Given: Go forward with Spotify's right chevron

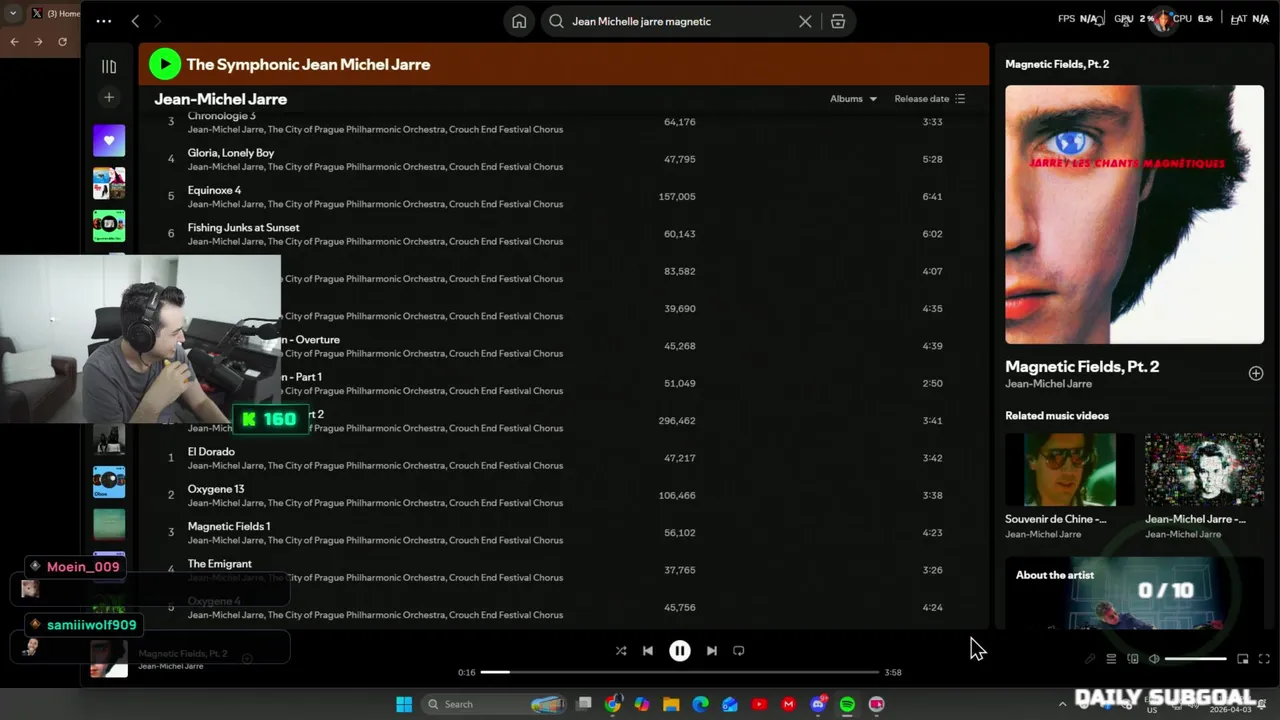Looking at the screenshot, I should click(157, 21).
